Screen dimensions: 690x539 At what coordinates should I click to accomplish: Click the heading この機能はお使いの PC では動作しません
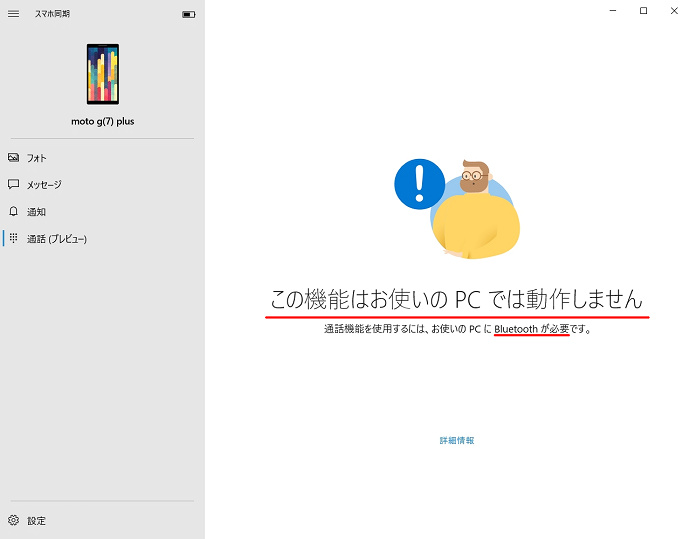click(x=456, y=299)
